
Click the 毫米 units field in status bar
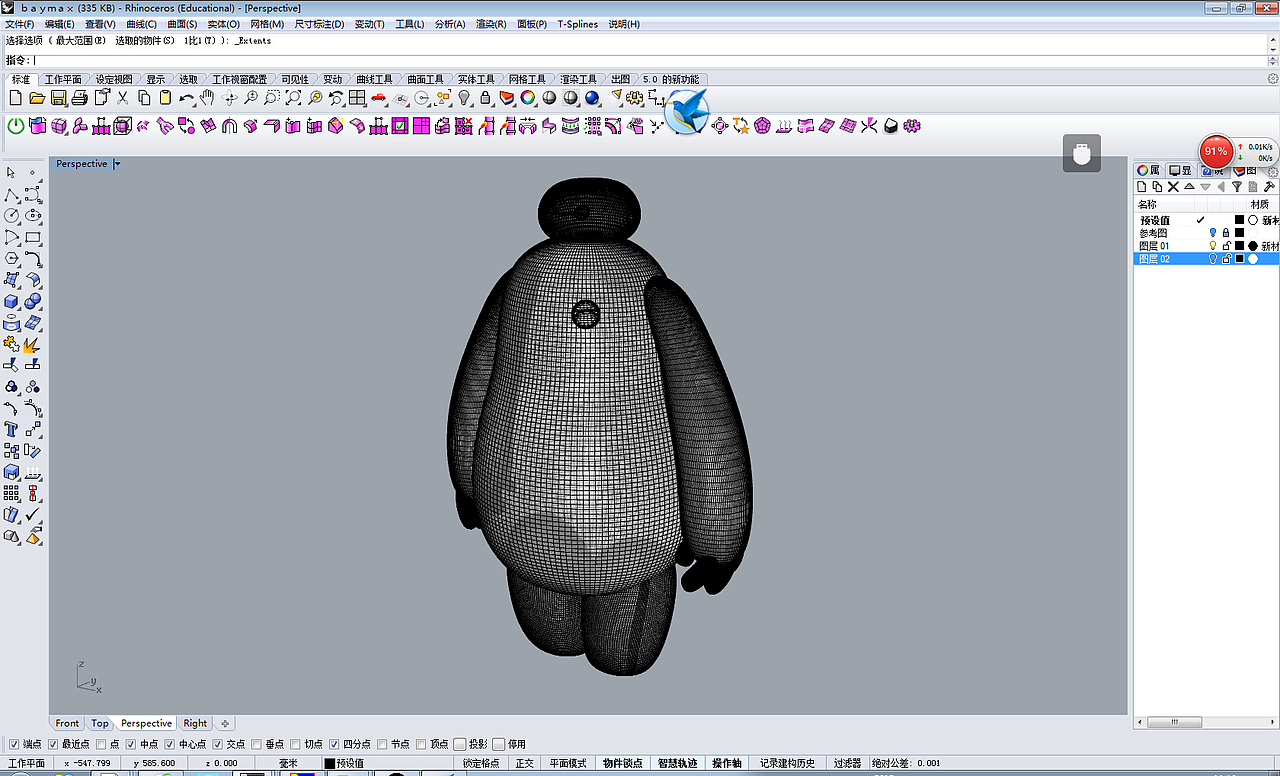pyautogui.click(x=288, y=763)
